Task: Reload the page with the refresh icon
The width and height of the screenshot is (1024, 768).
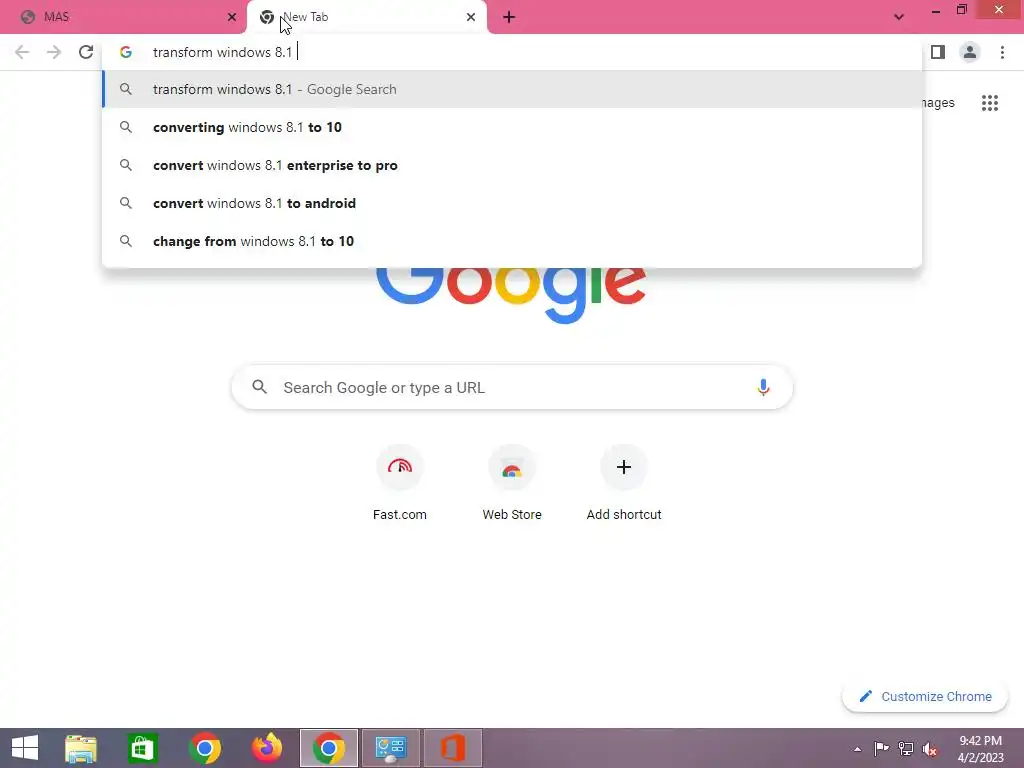Action: click(86, 52)
